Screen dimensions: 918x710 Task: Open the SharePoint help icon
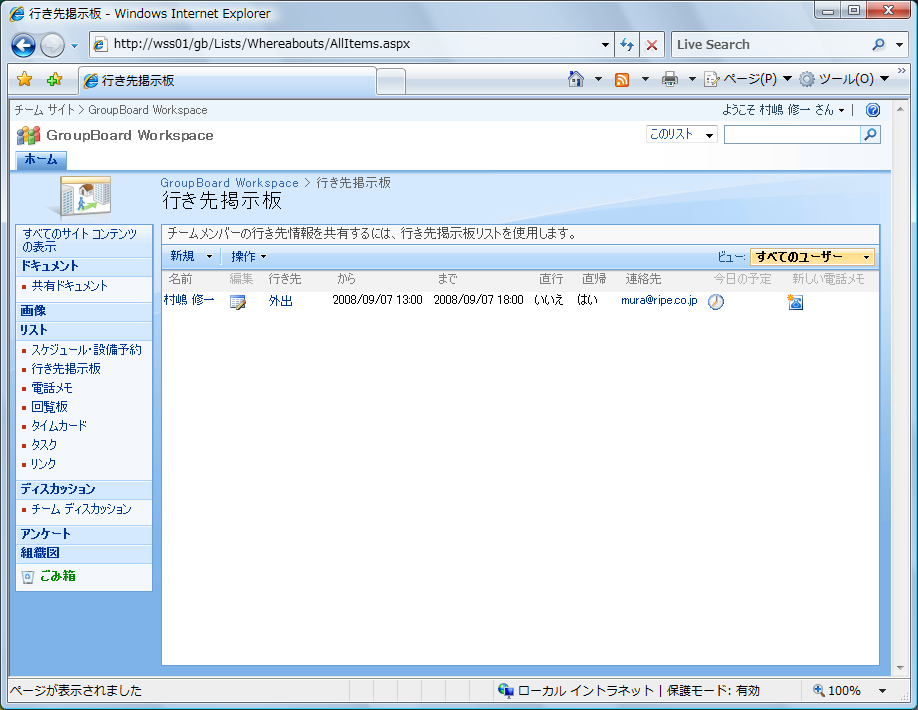point(872,110)
